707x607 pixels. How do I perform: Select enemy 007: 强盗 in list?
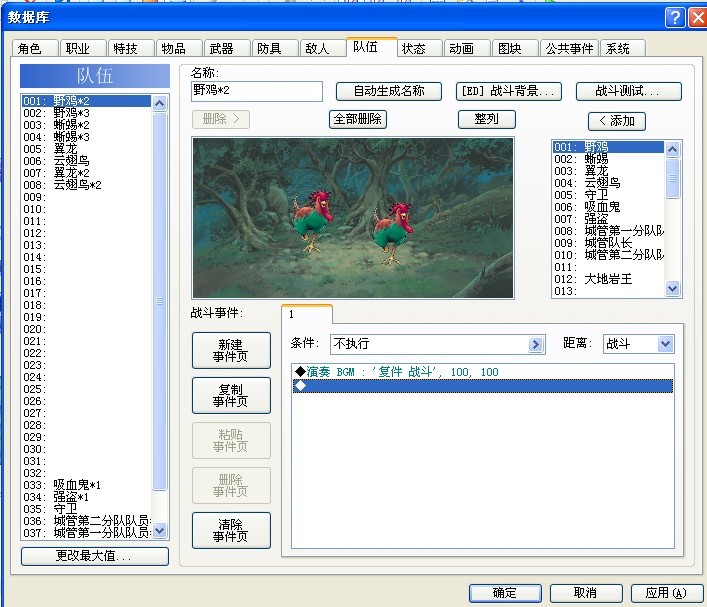point(608,219)
